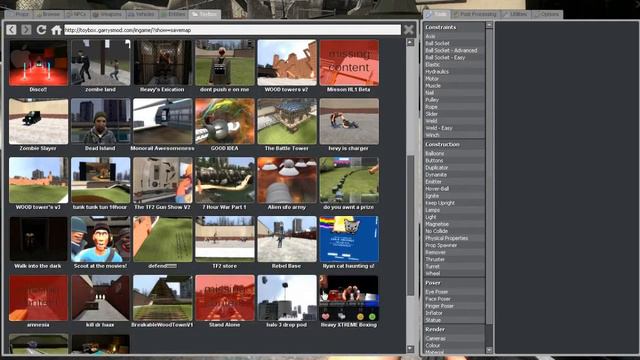
Task: Select the Prop Spawner tool
Action: pos(454,245)
